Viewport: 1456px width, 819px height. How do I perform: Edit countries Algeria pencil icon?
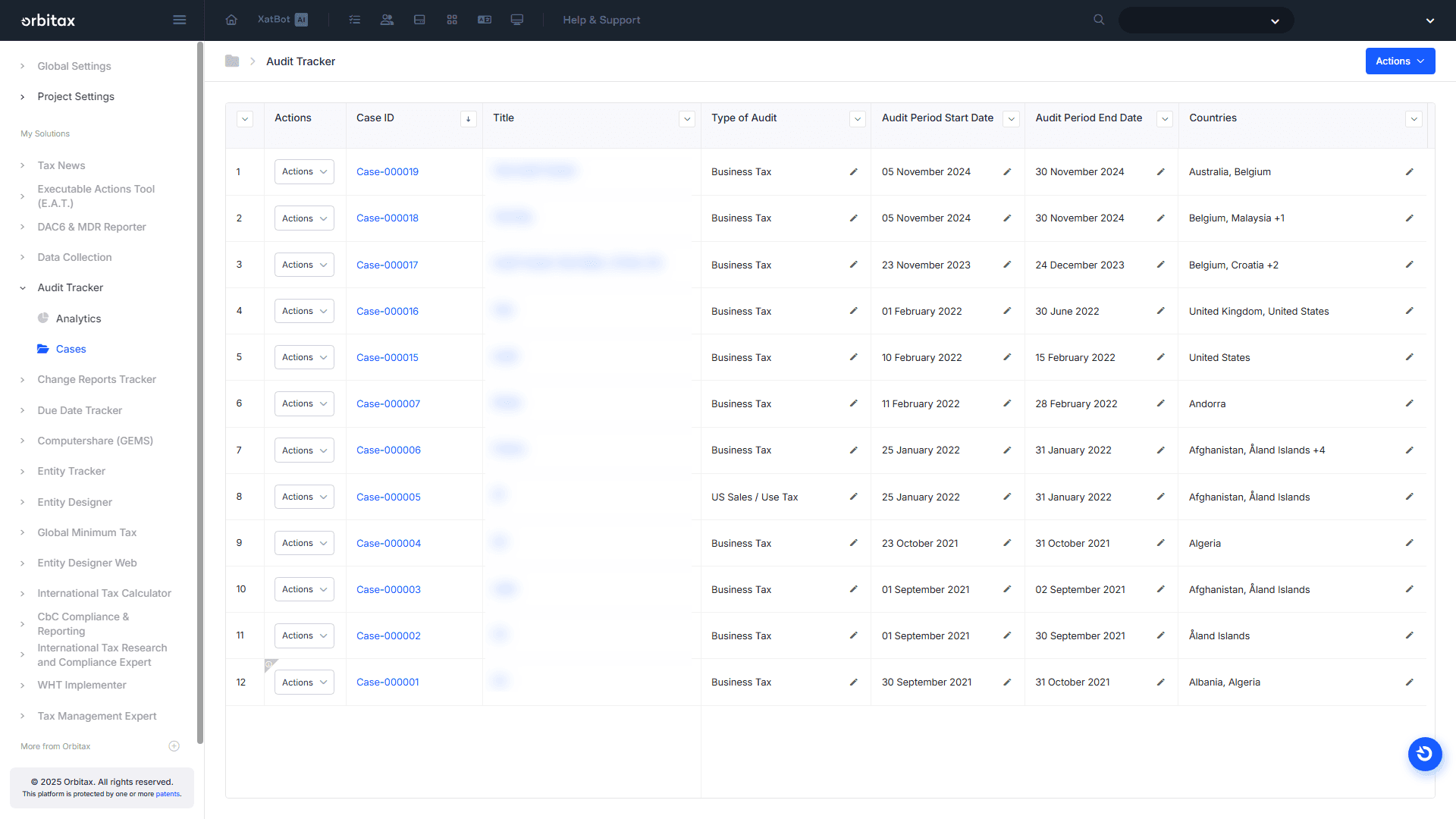click(x=1409, y=543)
